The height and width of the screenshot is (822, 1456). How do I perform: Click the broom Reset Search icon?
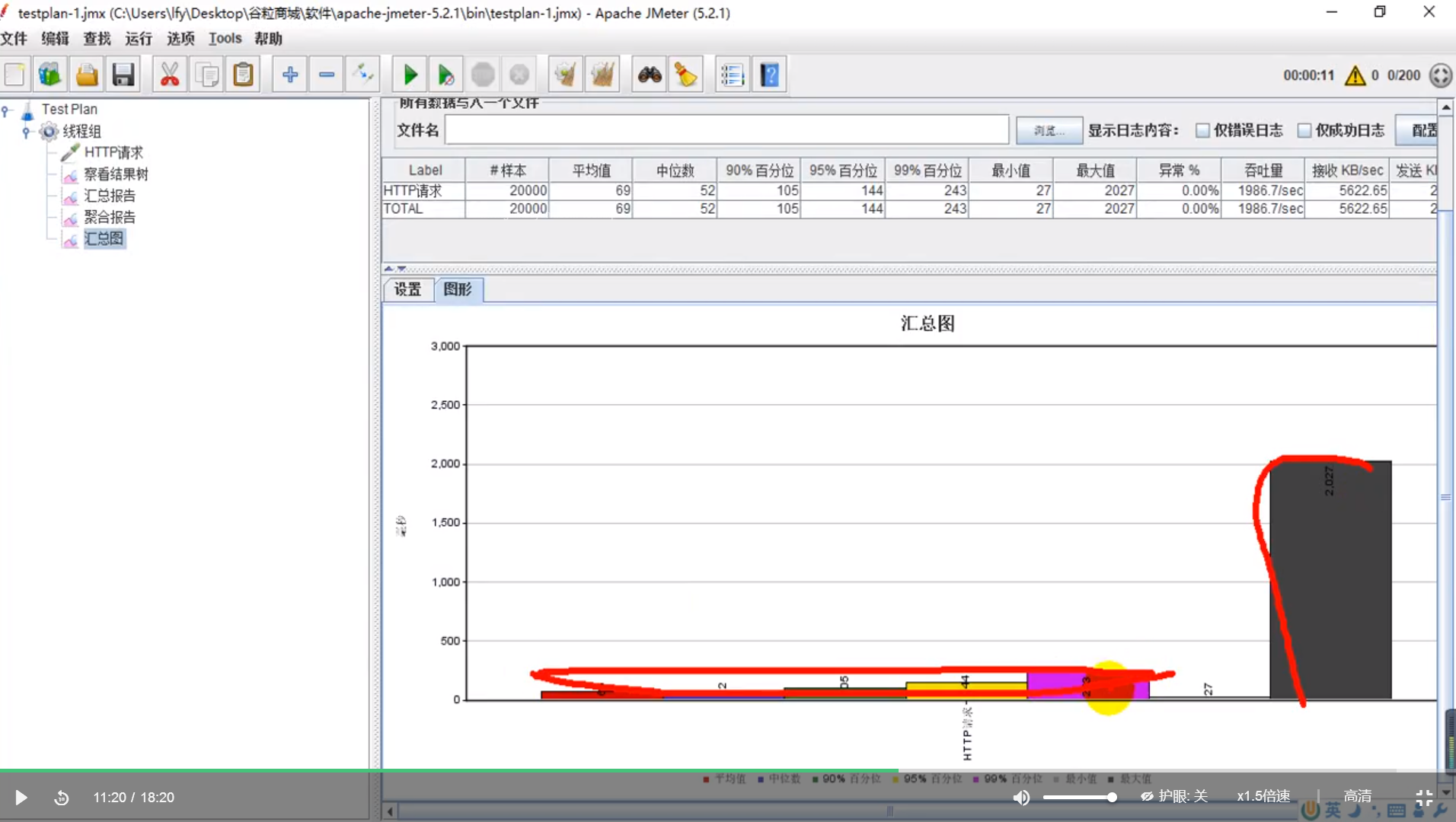[x=685, y=75]
